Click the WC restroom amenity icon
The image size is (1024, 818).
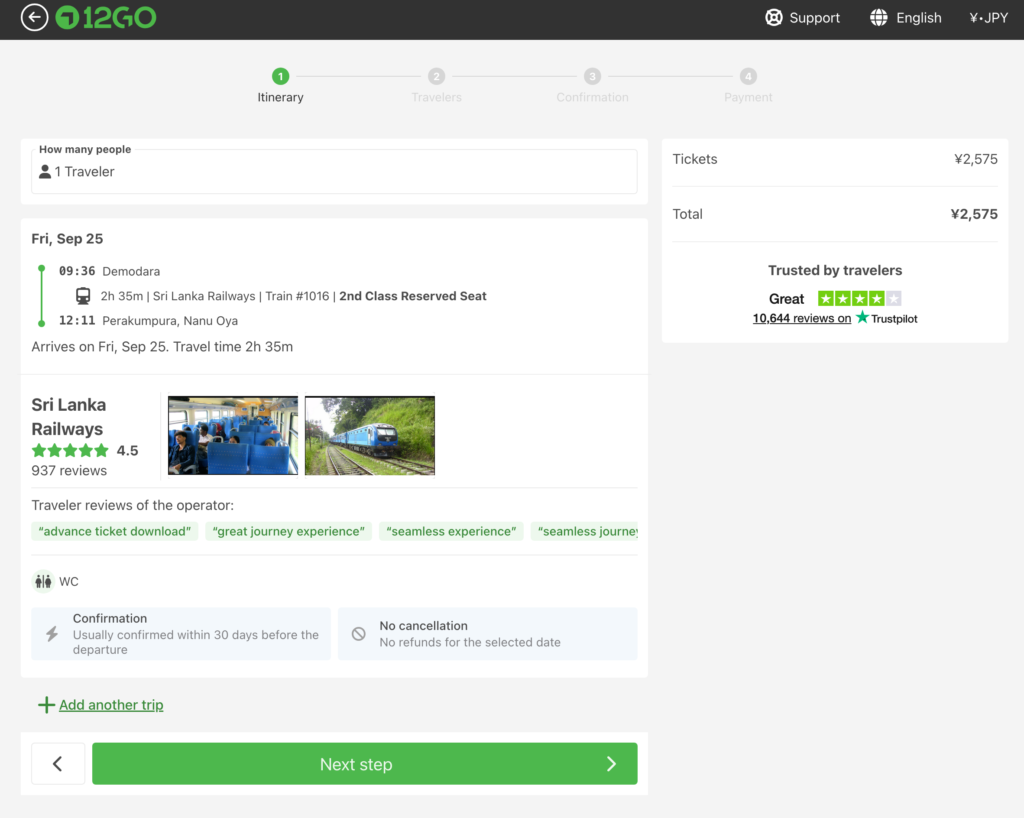[x=43, y=581]
